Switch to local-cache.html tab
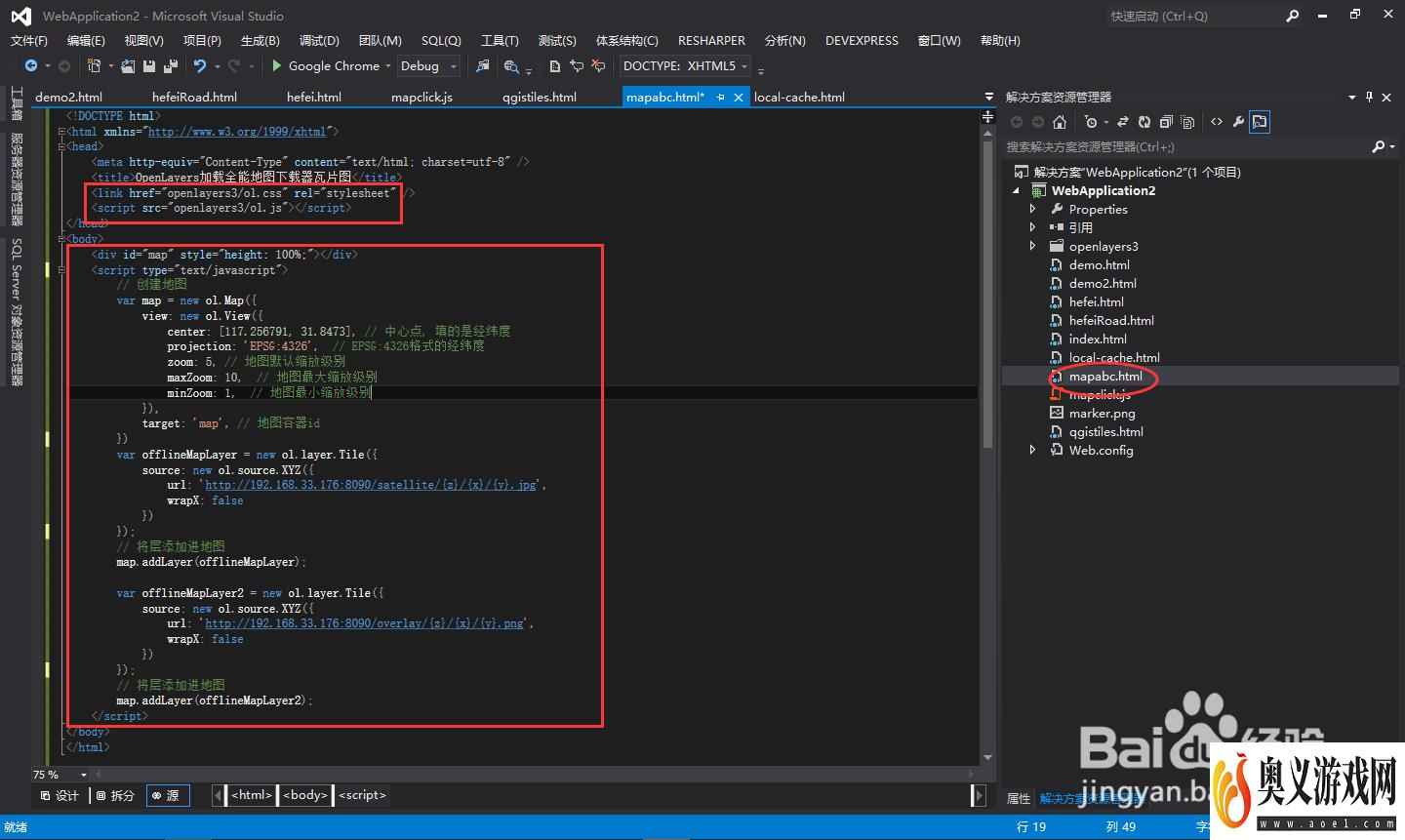The height and width of the screenshot is (840, 1405). click(799, 97)
